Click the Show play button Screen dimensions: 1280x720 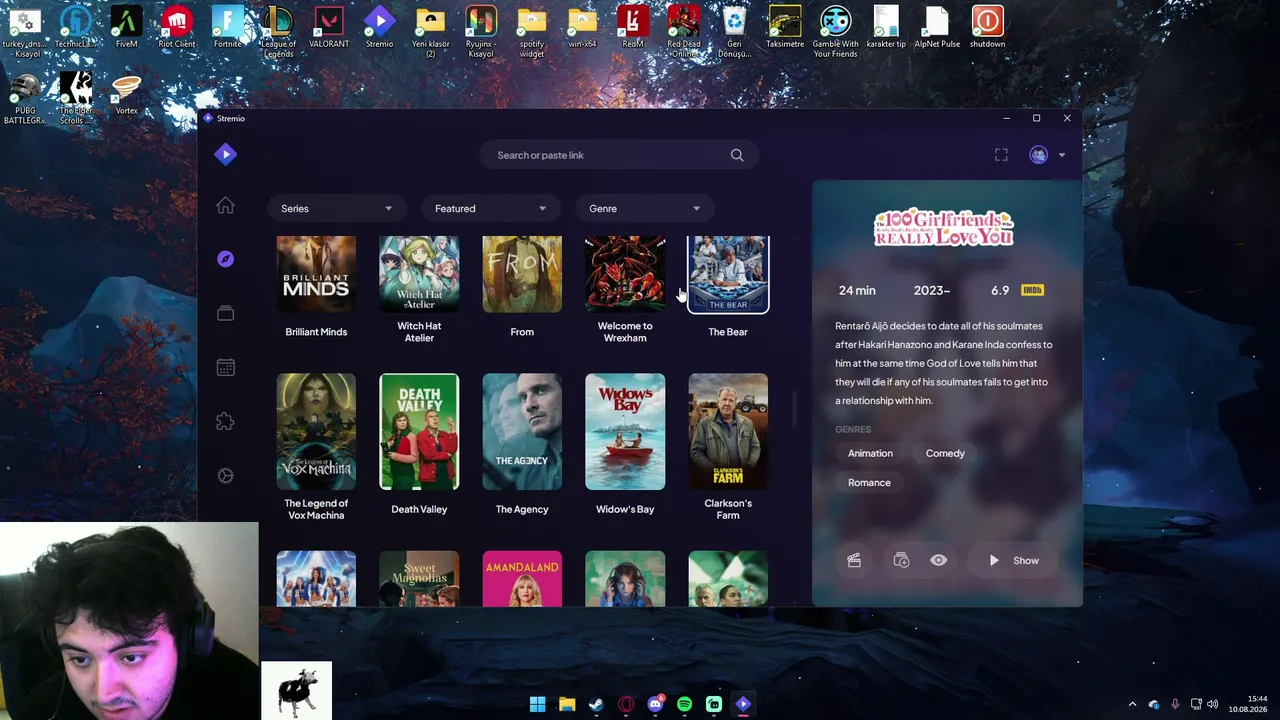1014,561
